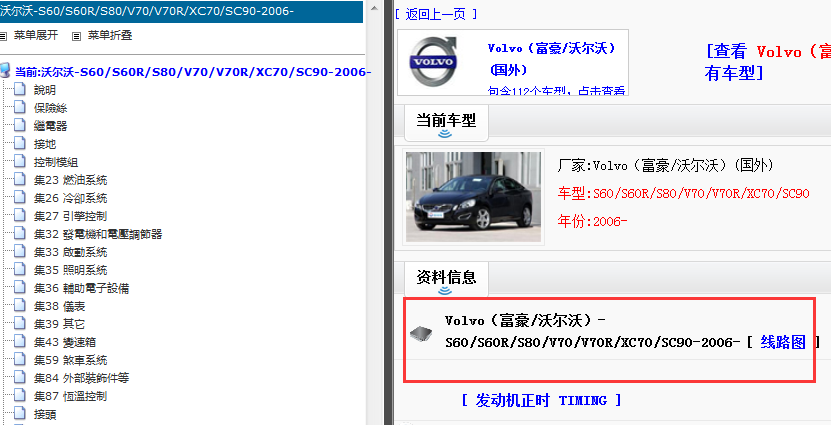Open the 接頭 tree item

point(45,414)
